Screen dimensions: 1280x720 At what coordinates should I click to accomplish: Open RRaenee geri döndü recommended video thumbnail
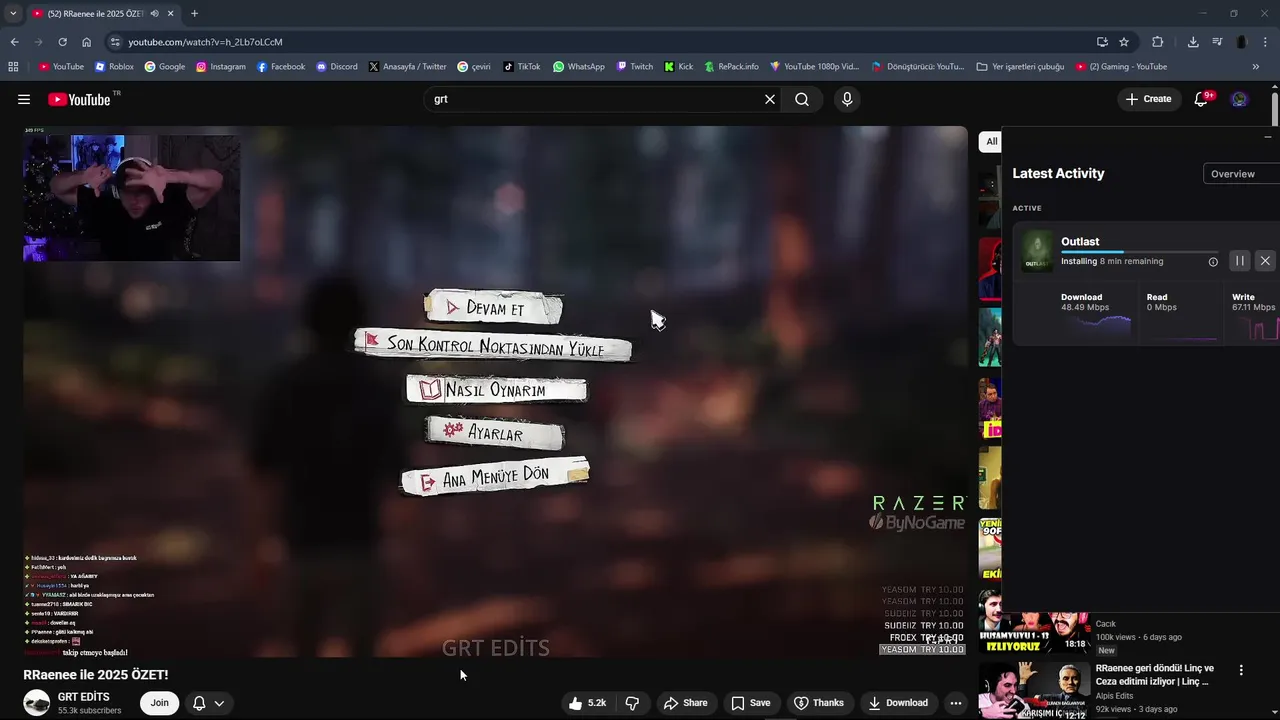click(x=1034, y=690)
